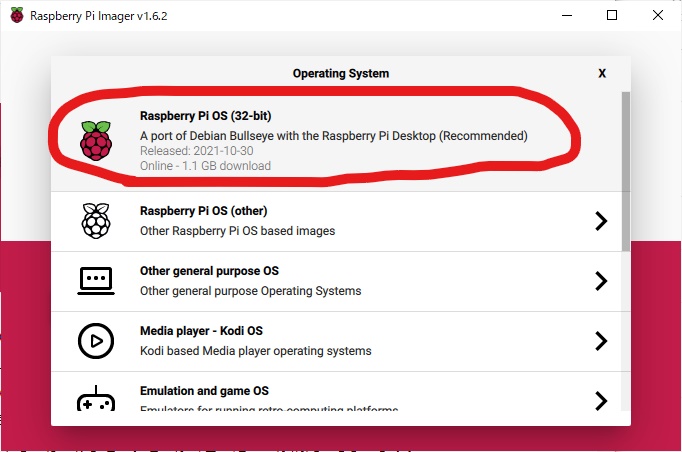Close the Raspberry Pi Imager window
Viewport: 682px width, 452px height.
658,15
